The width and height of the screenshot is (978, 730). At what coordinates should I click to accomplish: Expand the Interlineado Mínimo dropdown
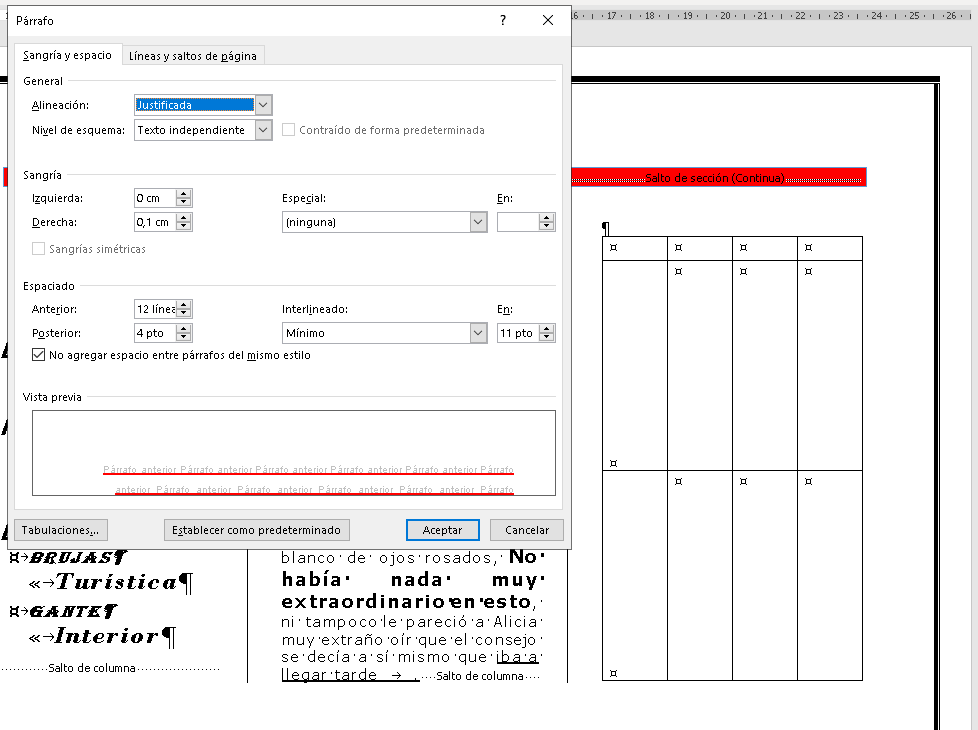(x=478, y=333)
